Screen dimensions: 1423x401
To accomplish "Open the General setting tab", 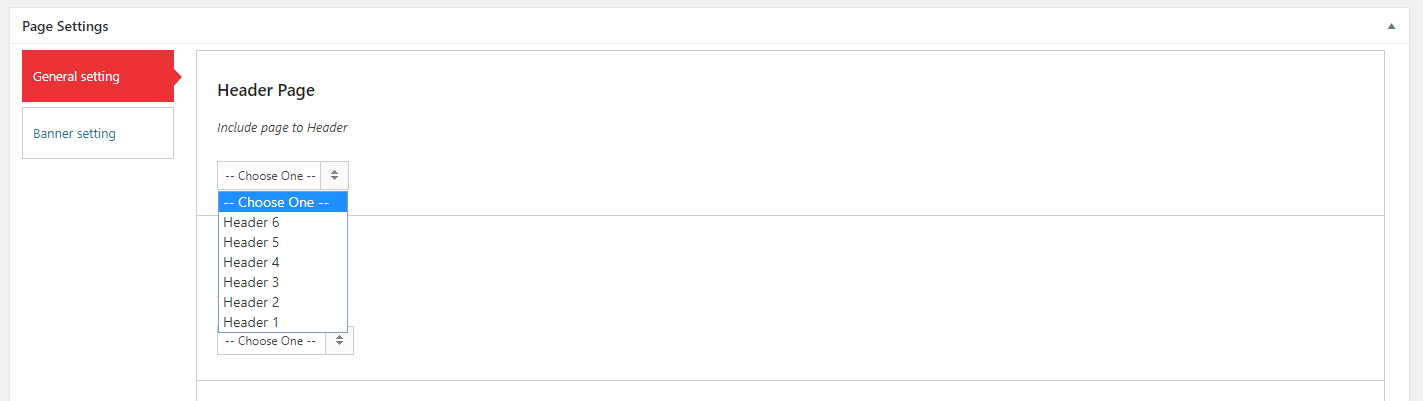I will tap(98, 76).
